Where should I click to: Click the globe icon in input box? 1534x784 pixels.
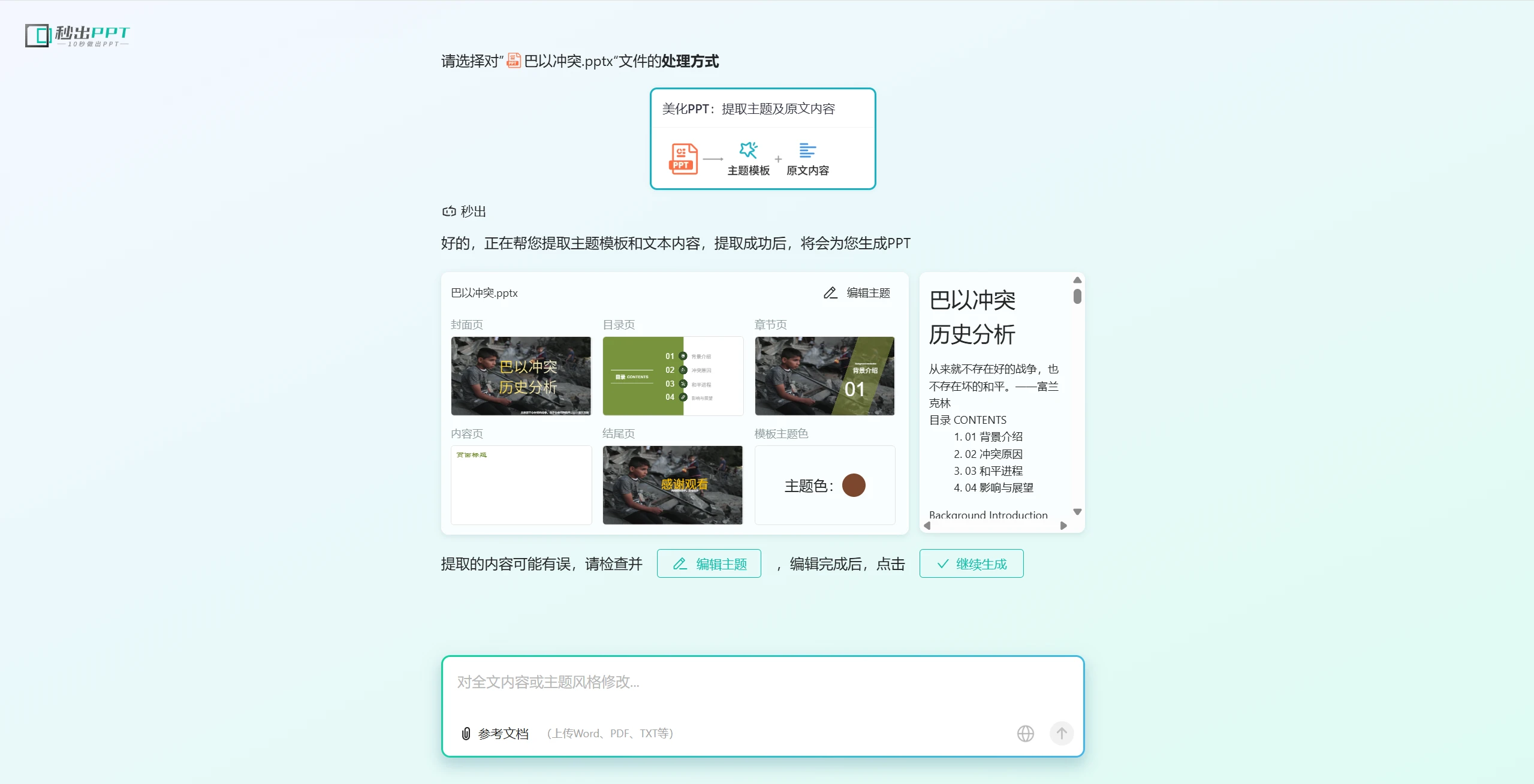pyautogui.click(x=1026, y=733)
